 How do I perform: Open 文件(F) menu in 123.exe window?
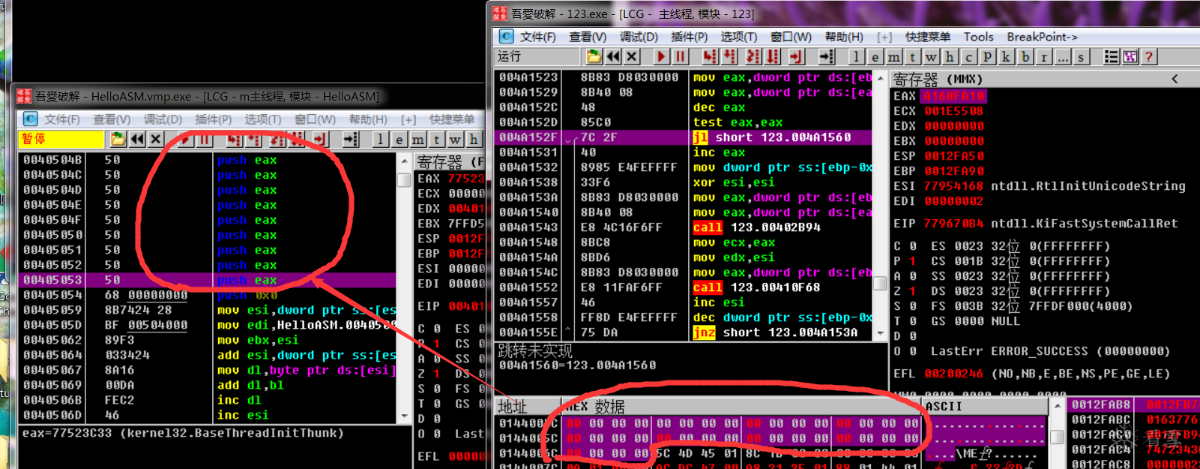point(537,37)
